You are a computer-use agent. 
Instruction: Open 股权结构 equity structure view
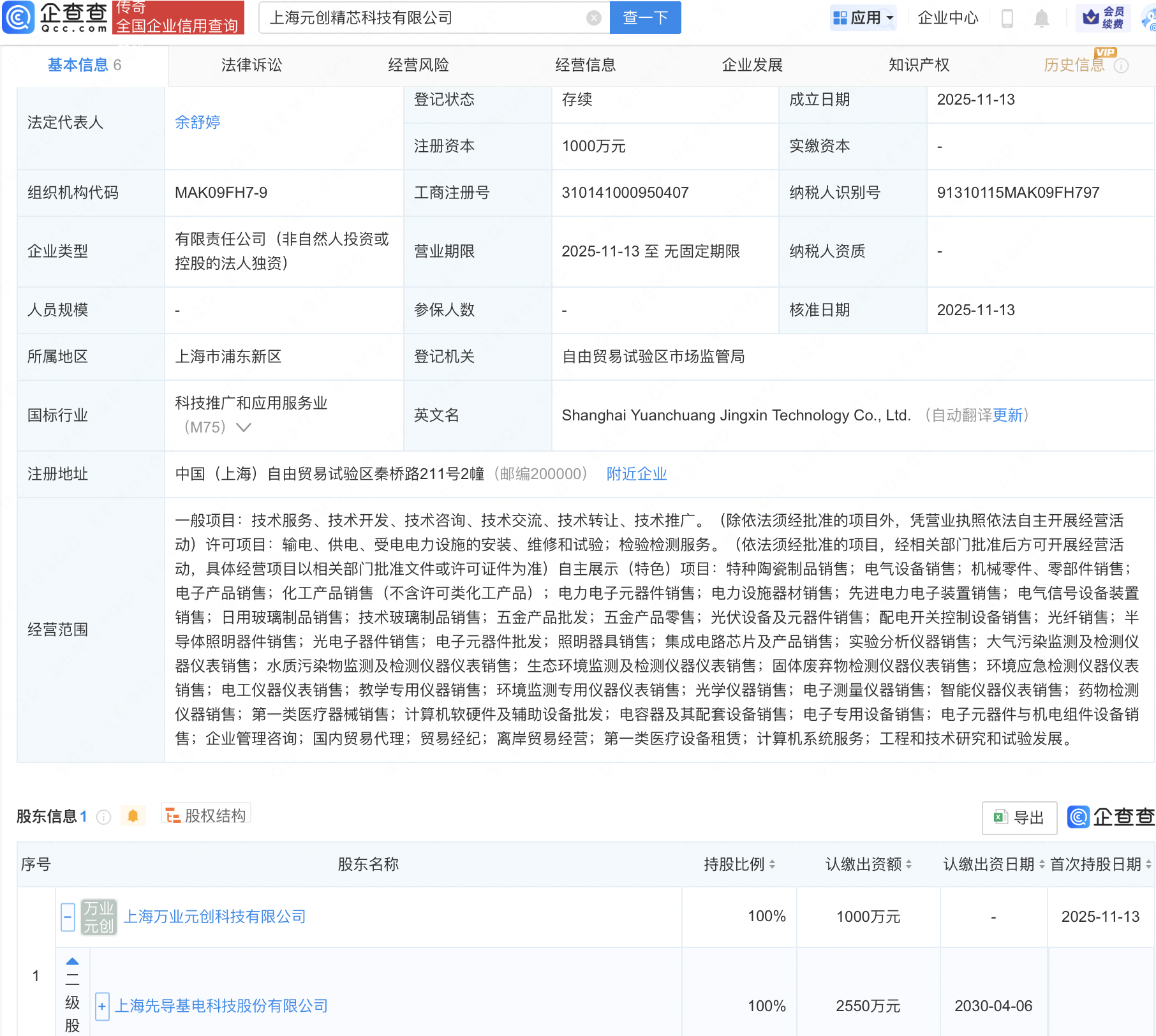click(x=206, y=815)
